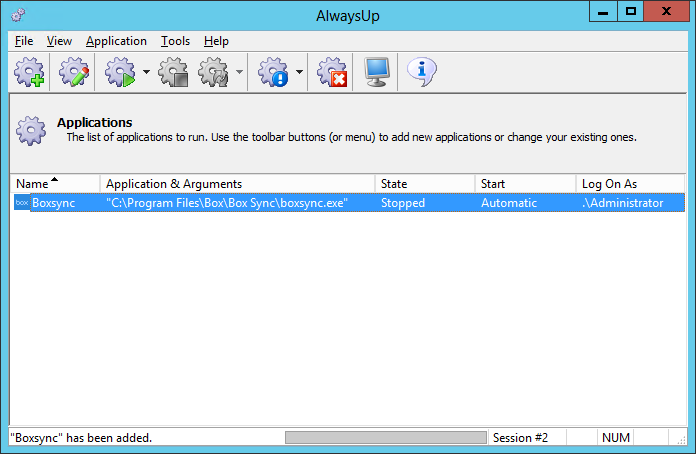Image resolution: width=696 pixels, height=454 pixels.
Task: Click the window resize grip
Action: pyautogui.click(x=681, y=439)
